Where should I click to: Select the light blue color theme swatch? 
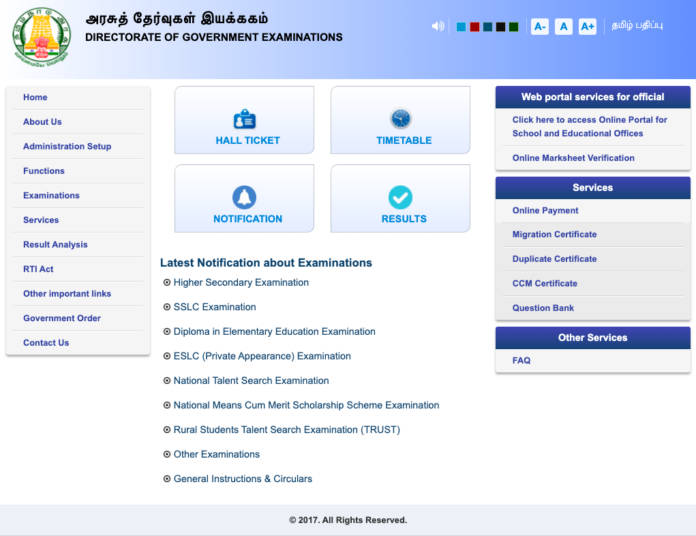(x=461, y=27)
